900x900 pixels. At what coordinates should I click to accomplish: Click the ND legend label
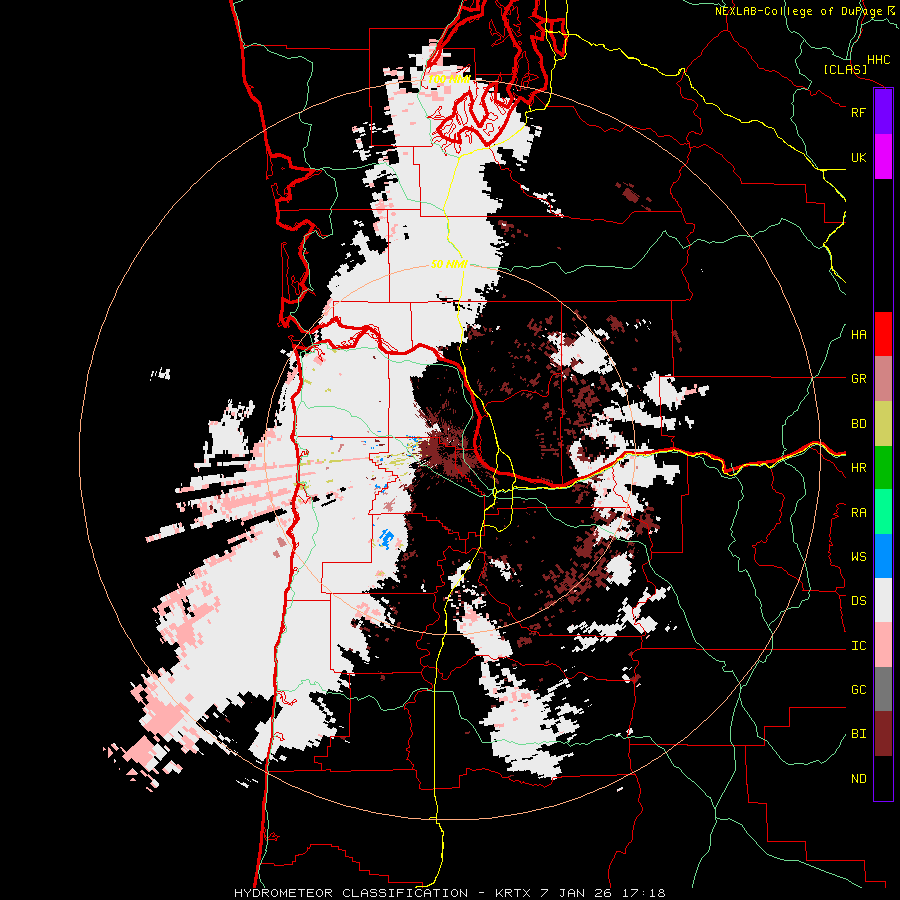click(x=858, y=779)
